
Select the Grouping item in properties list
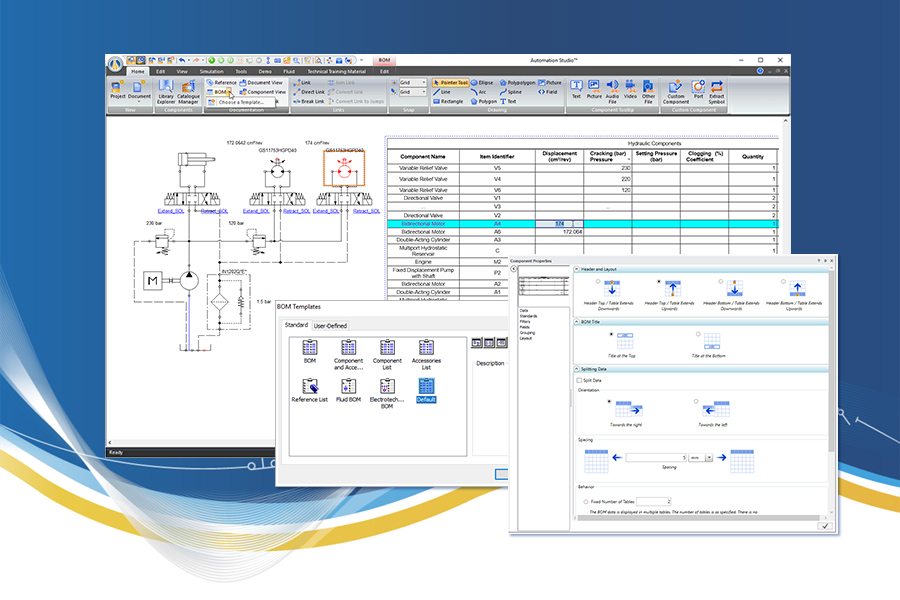527,332
